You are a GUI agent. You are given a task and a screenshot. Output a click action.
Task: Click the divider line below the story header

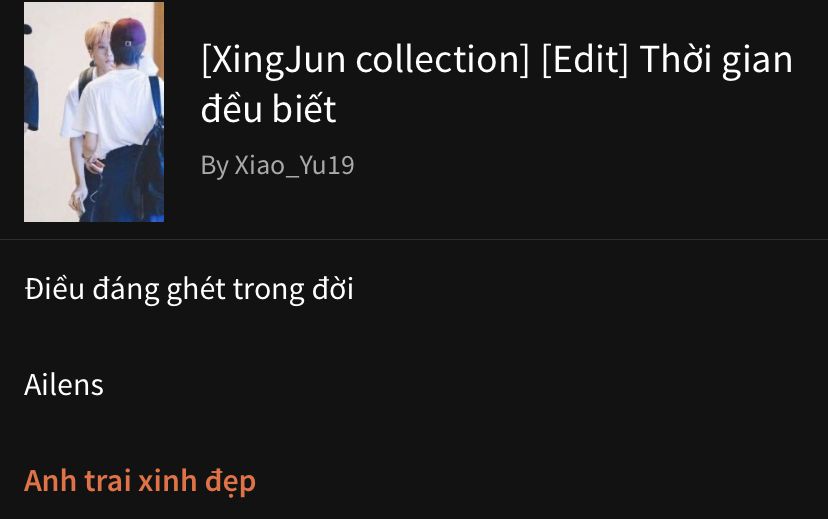pyautogui.click(x=414, y=239)
